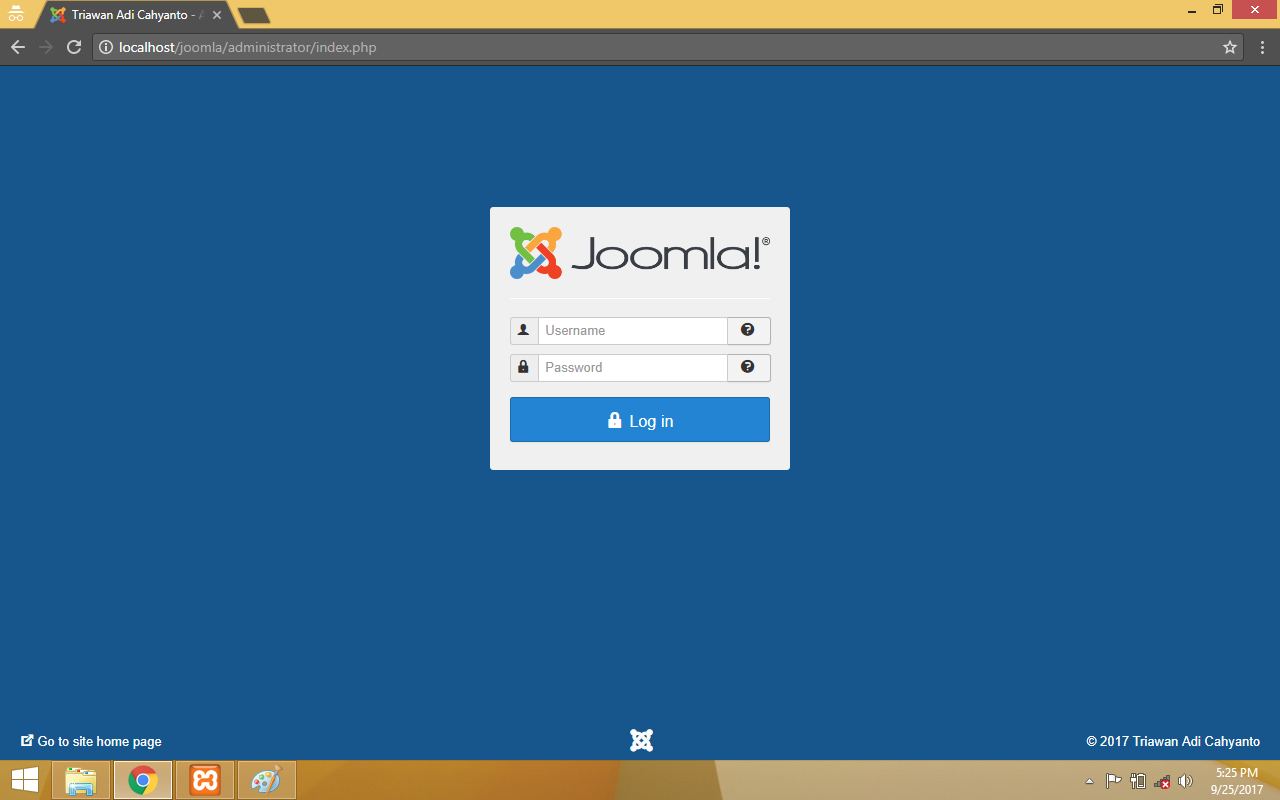Image resolution: width=1280 pixels, height=800 pixels.
Task: Open File Explorer from the taskbar
Action: coord(81,780)
